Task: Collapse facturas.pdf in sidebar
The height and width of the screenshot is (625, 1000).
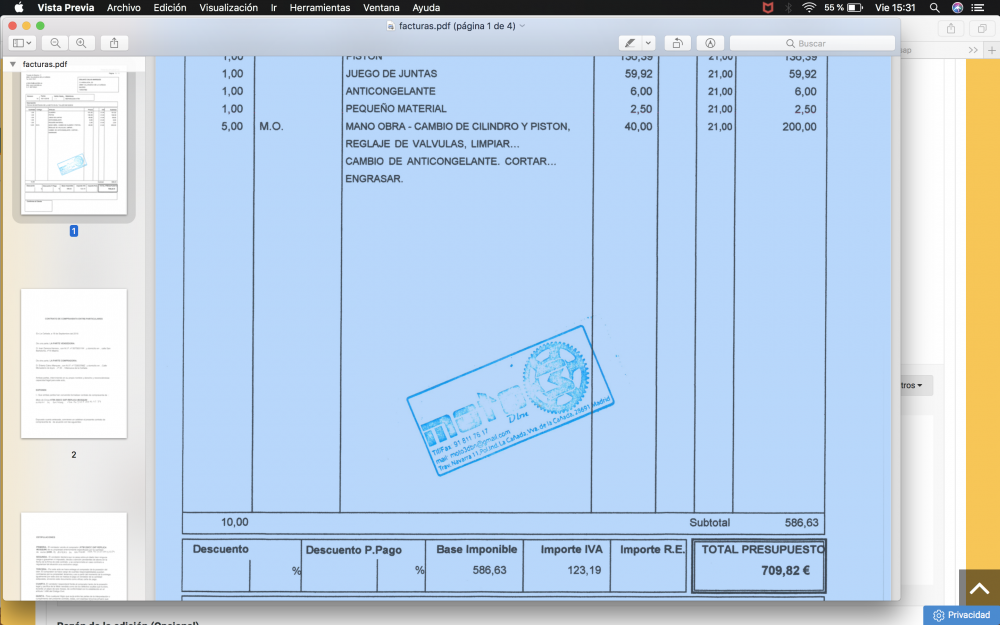Action: (13, 64)
